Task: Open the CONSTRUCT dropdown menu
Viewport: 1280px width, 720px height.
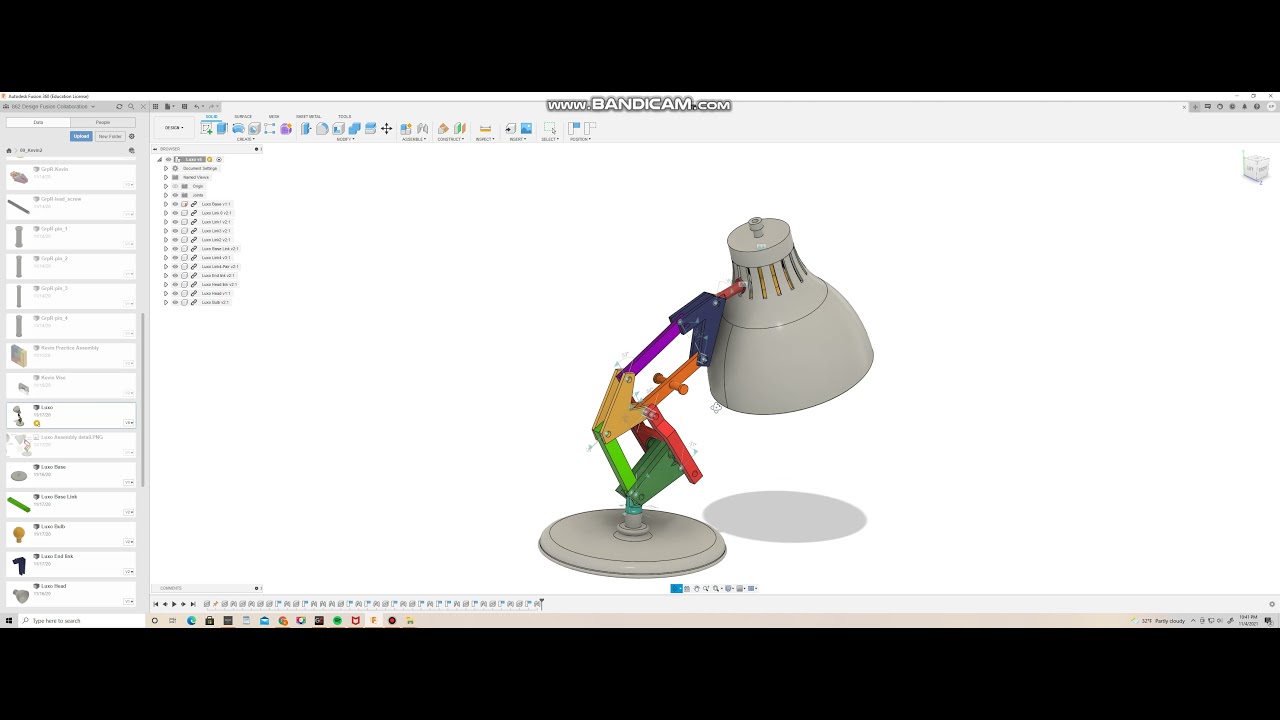Action: 451,139
